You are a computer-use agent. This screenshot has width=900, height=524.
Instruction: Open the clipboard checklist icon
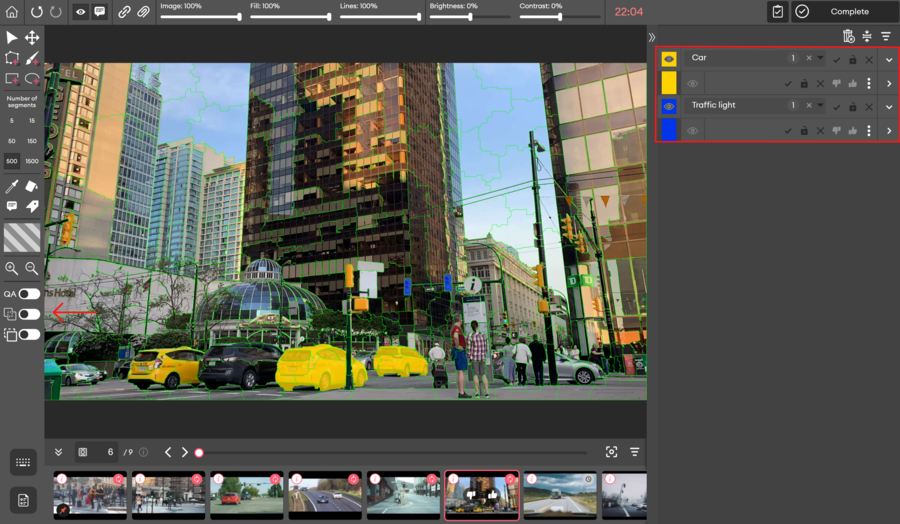(778, 11)
